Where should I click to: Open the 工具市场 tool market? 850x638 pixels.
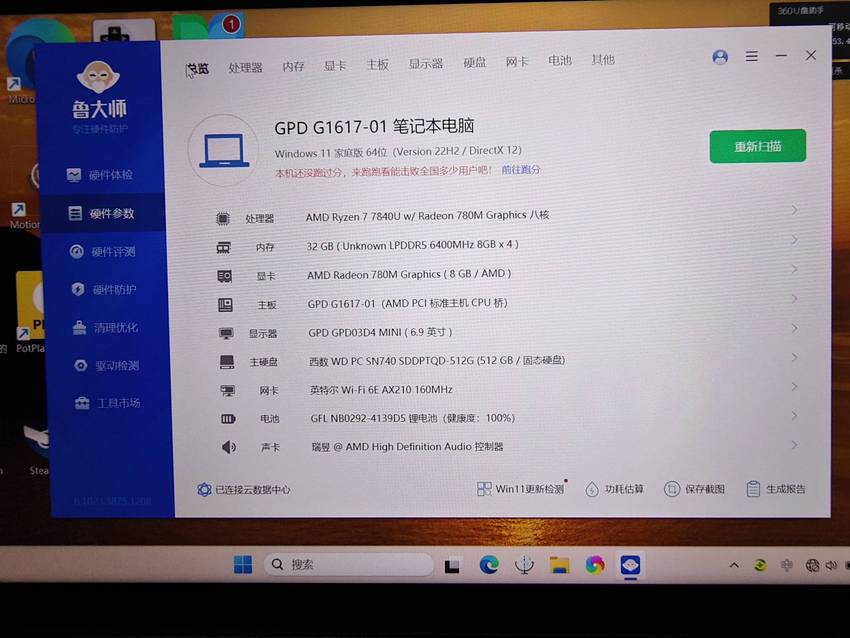tap(108, 403)
